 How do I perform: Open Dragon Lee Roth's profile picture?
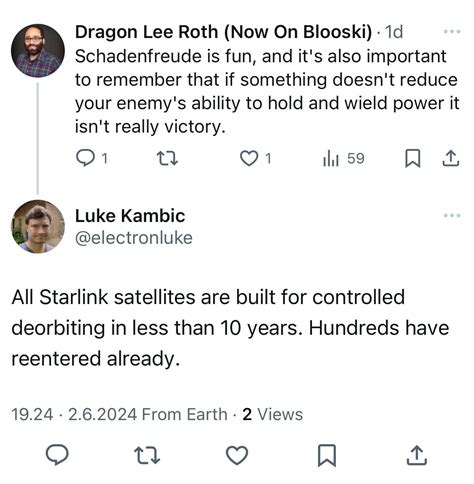[38, 51]
